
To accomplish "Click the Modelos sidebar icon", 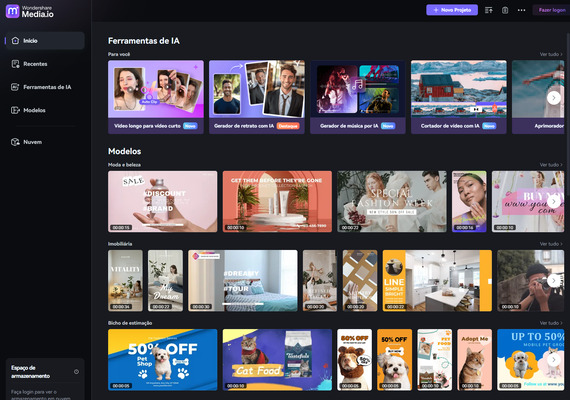I will (15, 110).
